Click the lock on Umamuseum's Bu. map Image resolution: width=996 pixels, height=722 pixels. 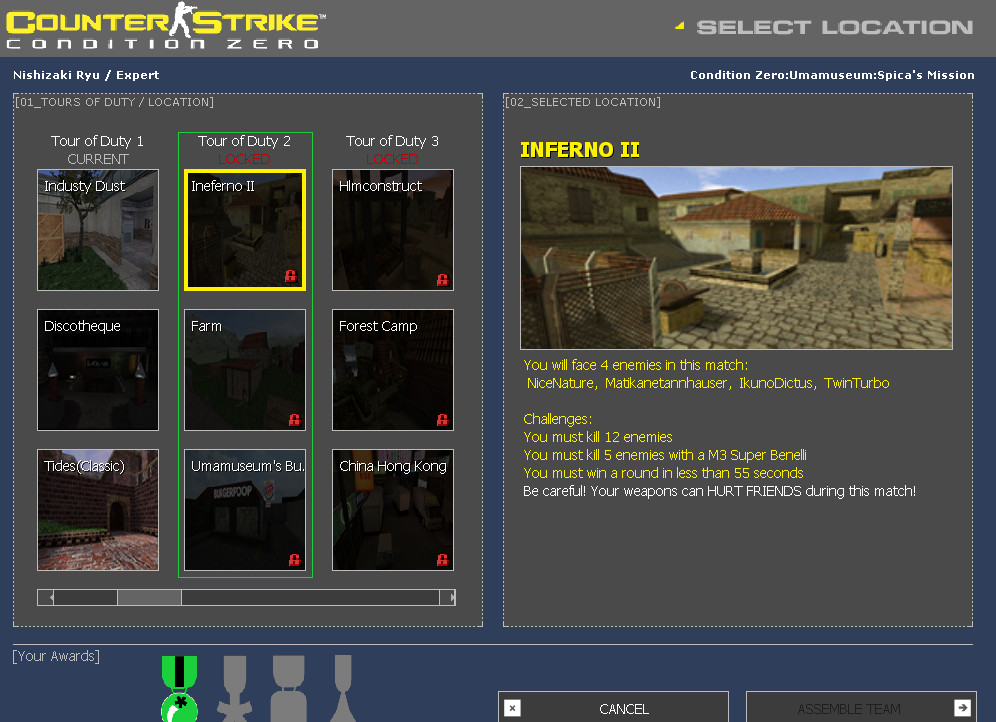pos(295,561)
